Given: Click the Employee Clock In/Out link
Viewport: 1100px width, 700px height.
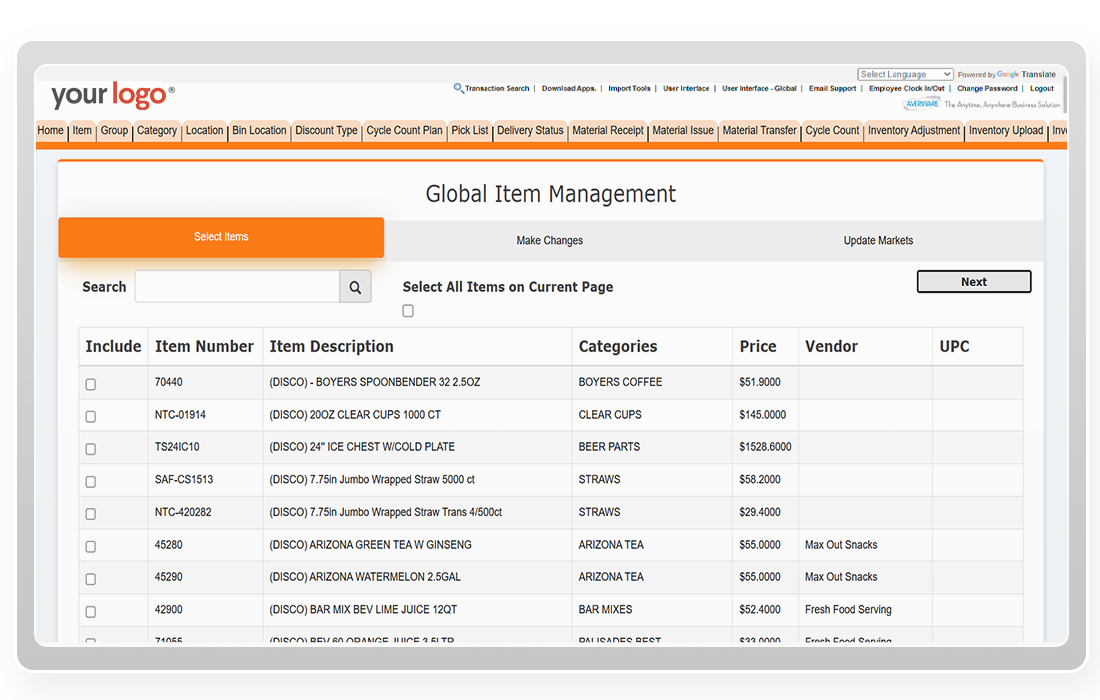Looking at the screenshot, I should click(x=906, y=88).
